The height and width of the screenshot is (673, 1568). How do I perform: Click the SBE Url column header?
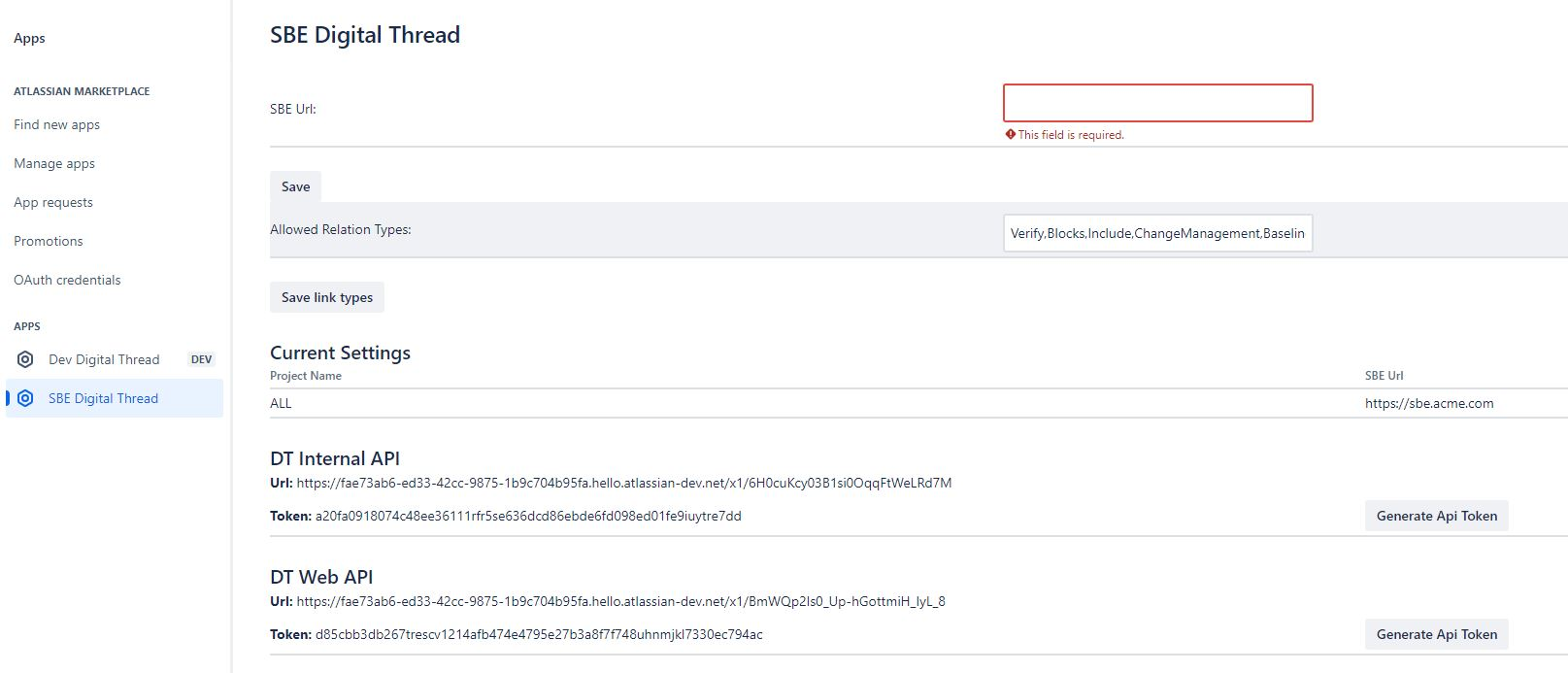tap(1384, 376)
